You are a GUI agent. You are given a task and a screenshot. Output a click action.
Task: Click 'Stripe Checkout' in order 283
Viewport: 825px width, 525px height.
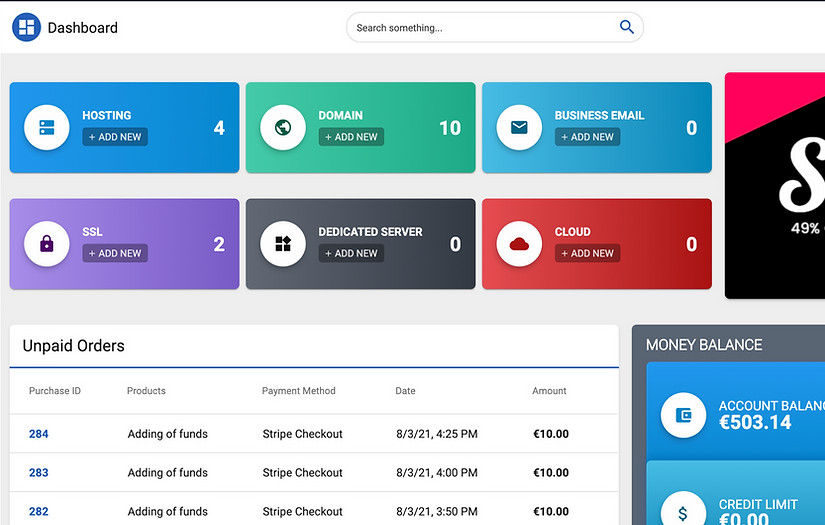pyautogui.click(x=303, y=472)
